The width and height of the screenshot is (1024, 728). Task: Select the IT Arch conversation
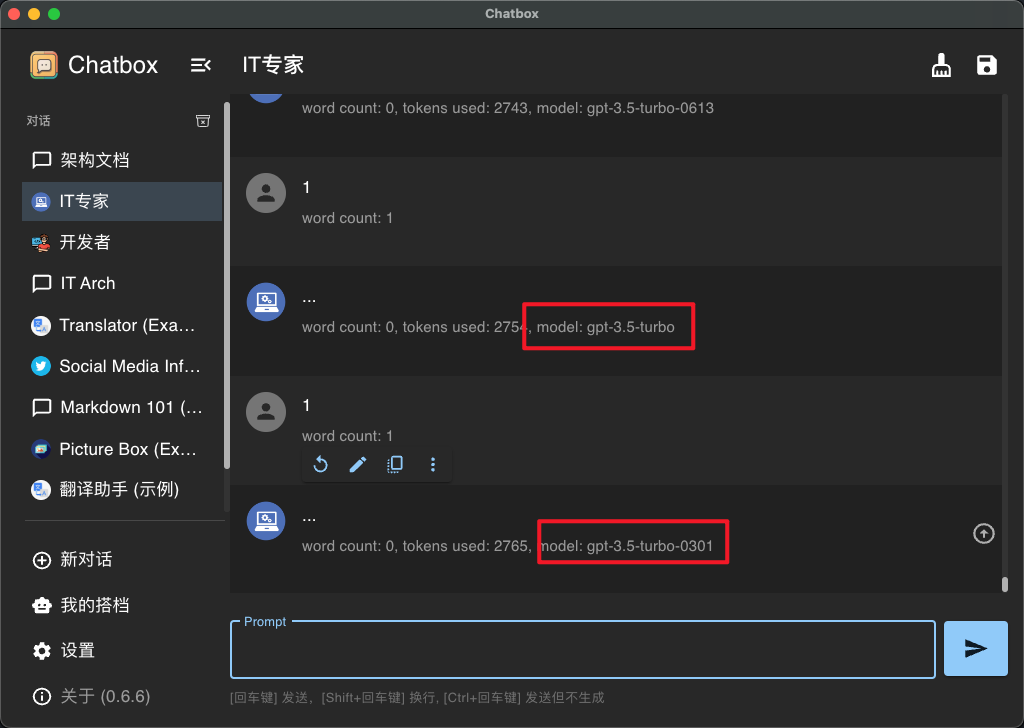point(100,283)
